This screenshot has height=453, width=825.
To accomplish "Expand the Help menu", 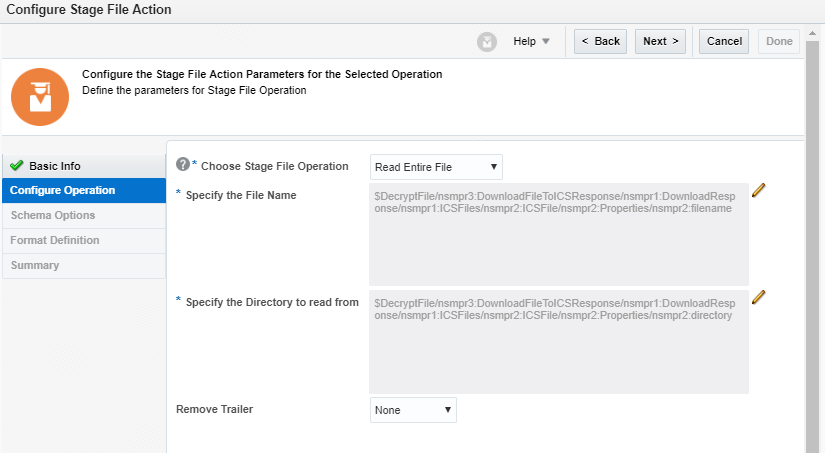I will pyautogui.click(x=531, y=41).
